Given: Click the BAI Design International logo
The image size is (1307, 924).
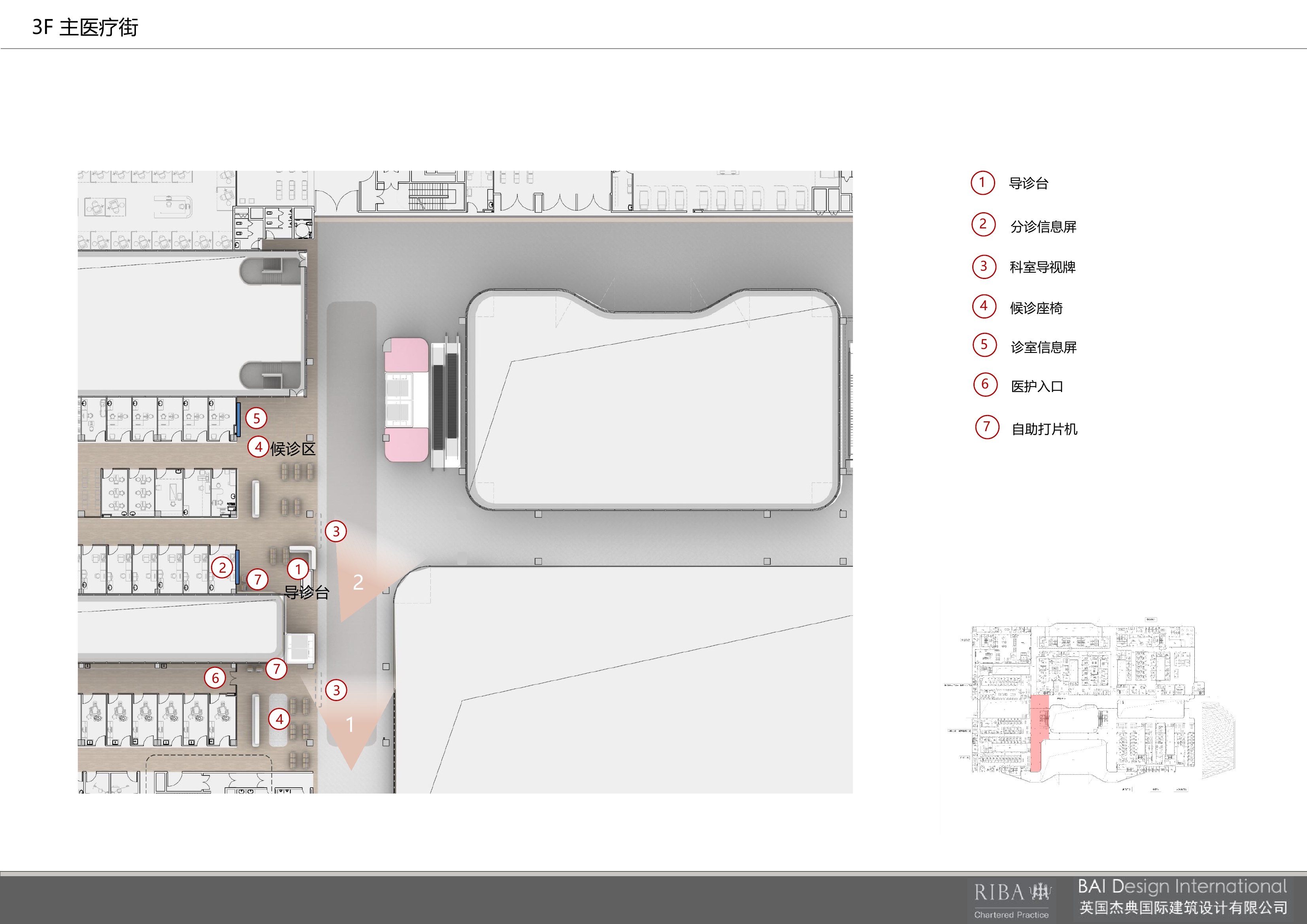Looking at the screenshot, I should point(1183,898).
